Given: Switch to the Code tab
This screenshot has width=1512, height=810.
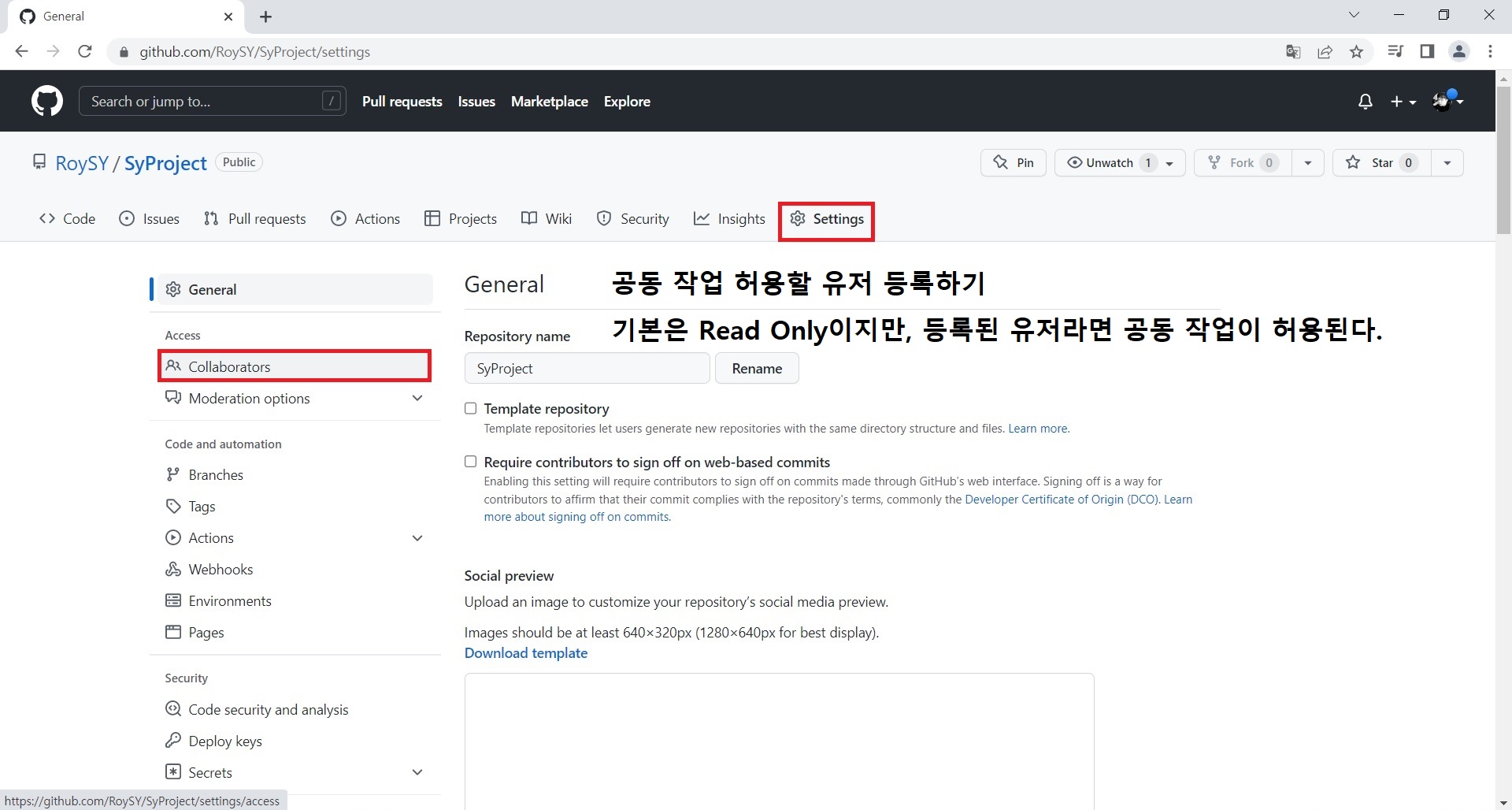Looking at the screenshot, I should 67,219.
